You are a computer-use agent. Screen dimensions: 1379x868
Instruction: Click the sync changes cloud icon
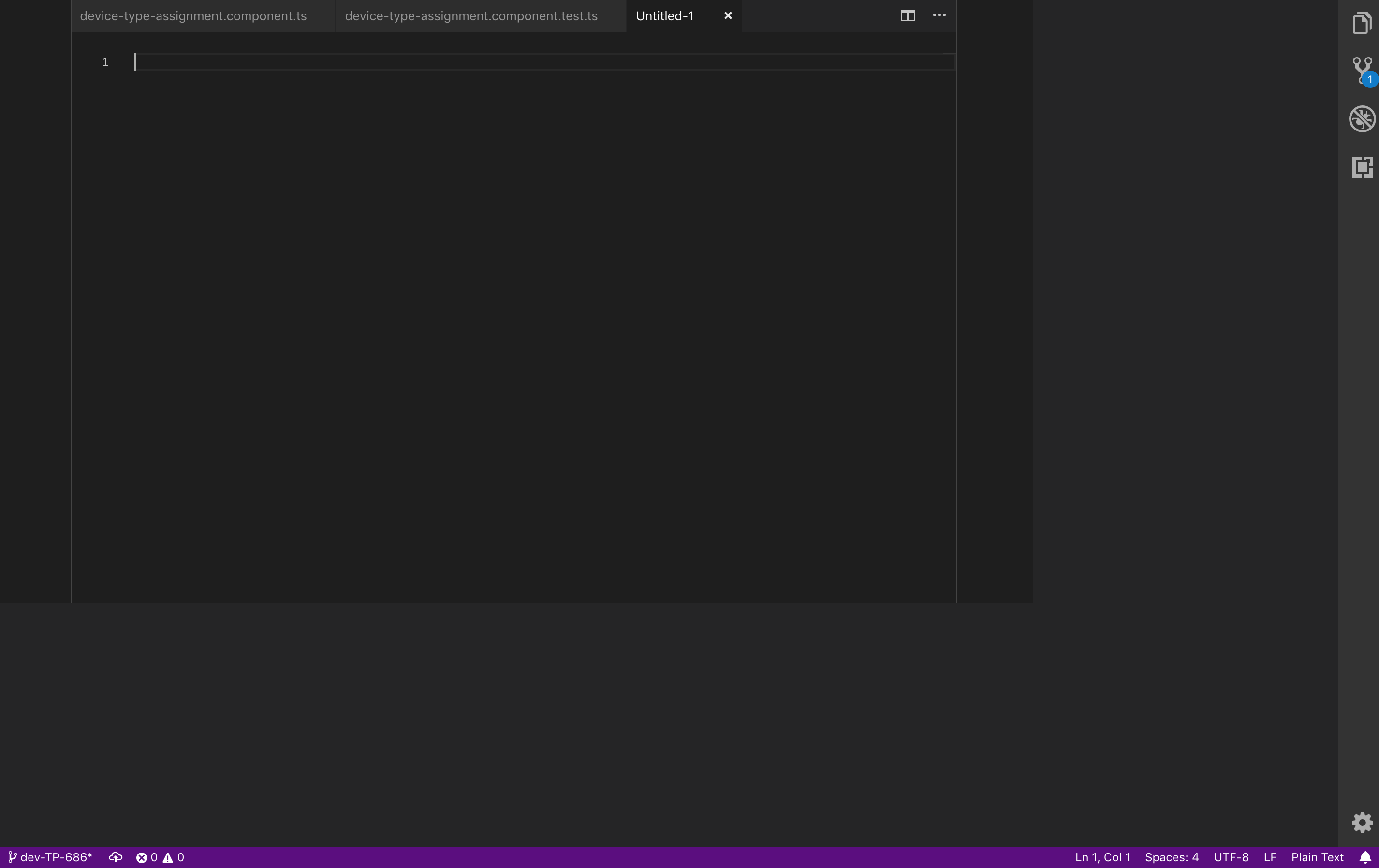coord(115,857)
